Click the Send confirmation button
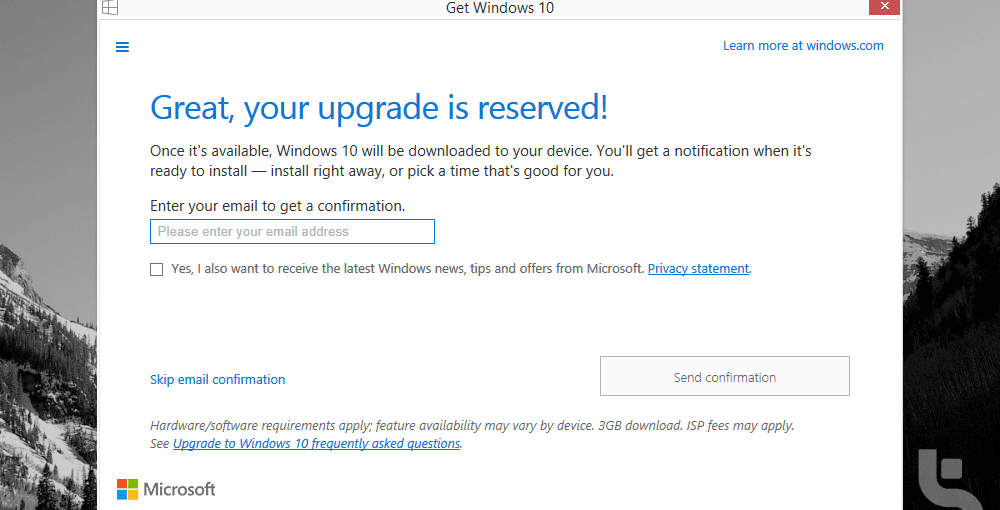The width and height of the screenshot is (1000, 510). pyautogui.click(x=724, y=376)
